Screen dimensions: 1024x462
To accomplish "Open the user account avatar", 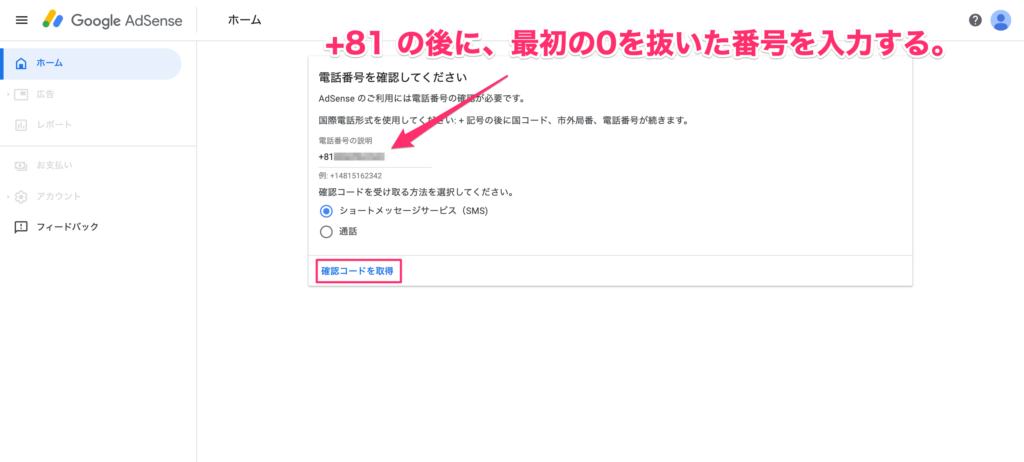I will pos(1000,20).
